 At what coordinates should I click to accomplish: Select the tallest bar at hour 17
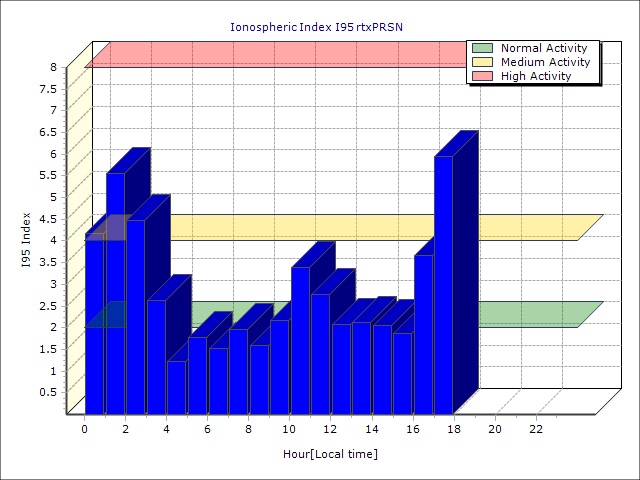pyautogui.click(x=443, y=285)
